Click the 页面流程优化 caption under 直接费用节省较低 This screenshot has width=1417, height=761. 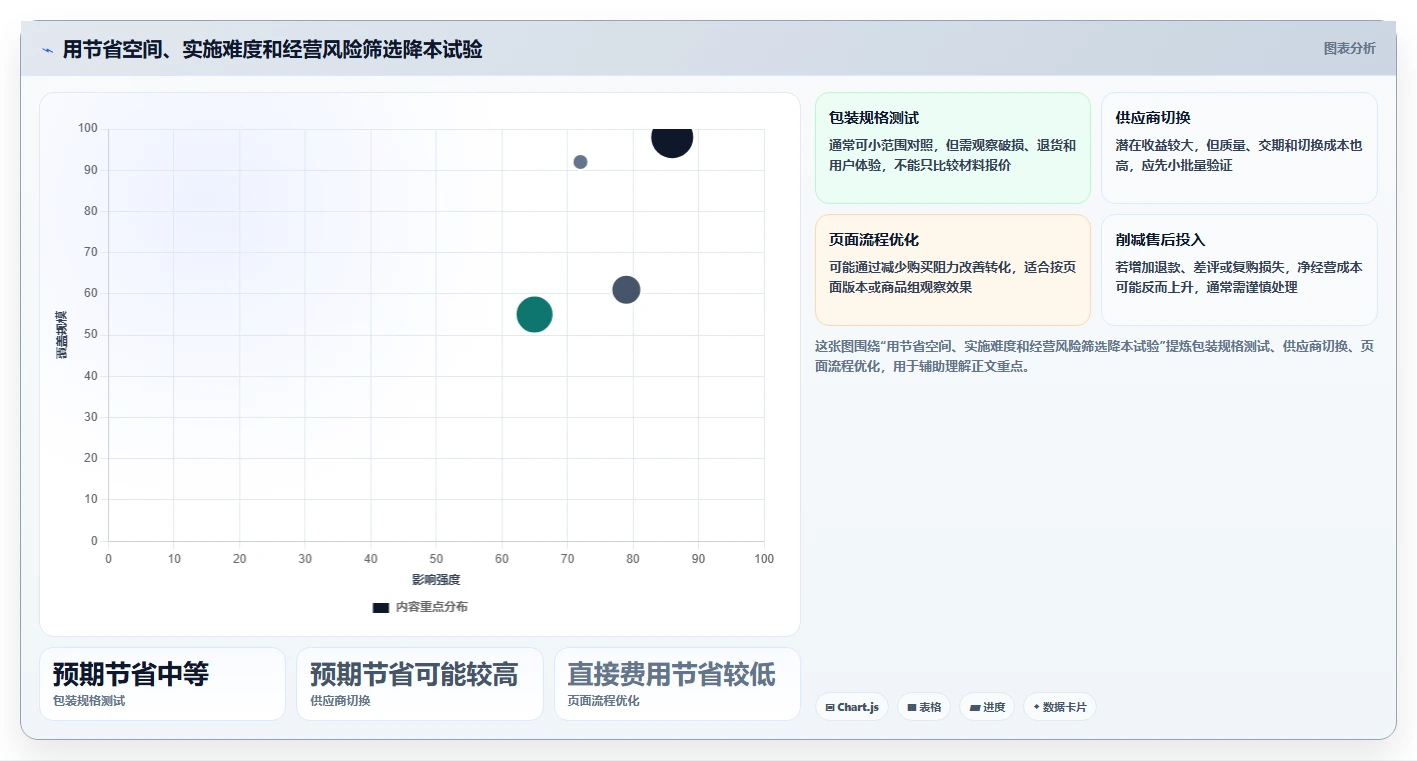pos(603,701)
